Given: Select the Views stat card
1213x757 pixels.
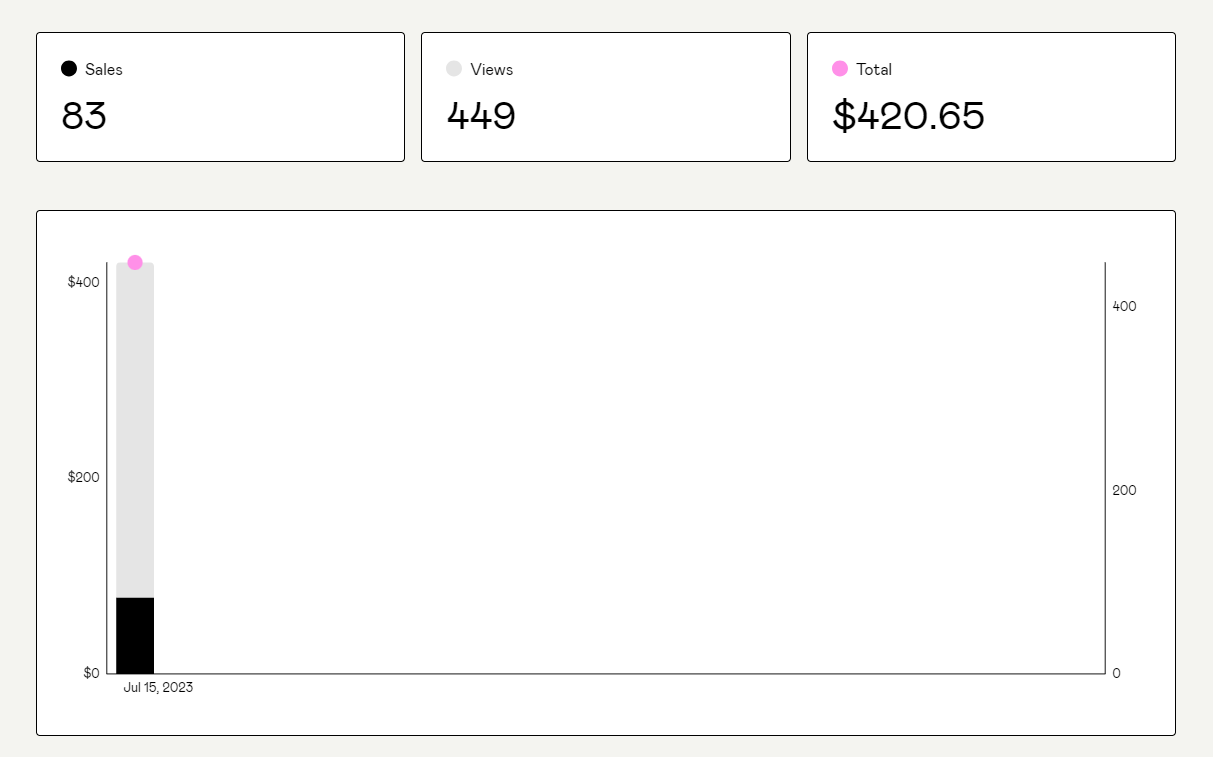Looking at the screenshot, I should [605, 96].
